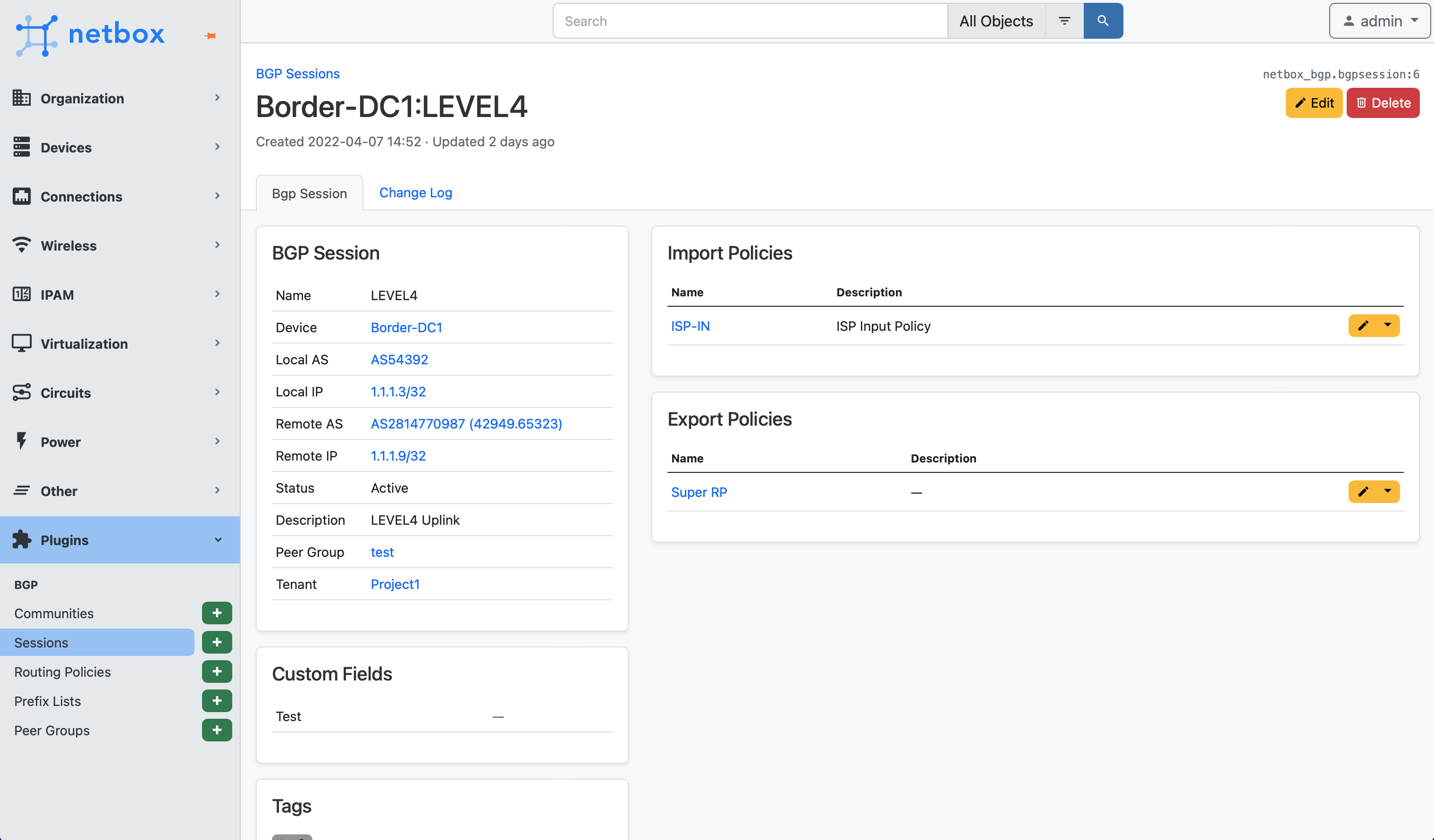Open the admin user menu
Viewport: 1434px width, 840px height.
(1379, 21)
